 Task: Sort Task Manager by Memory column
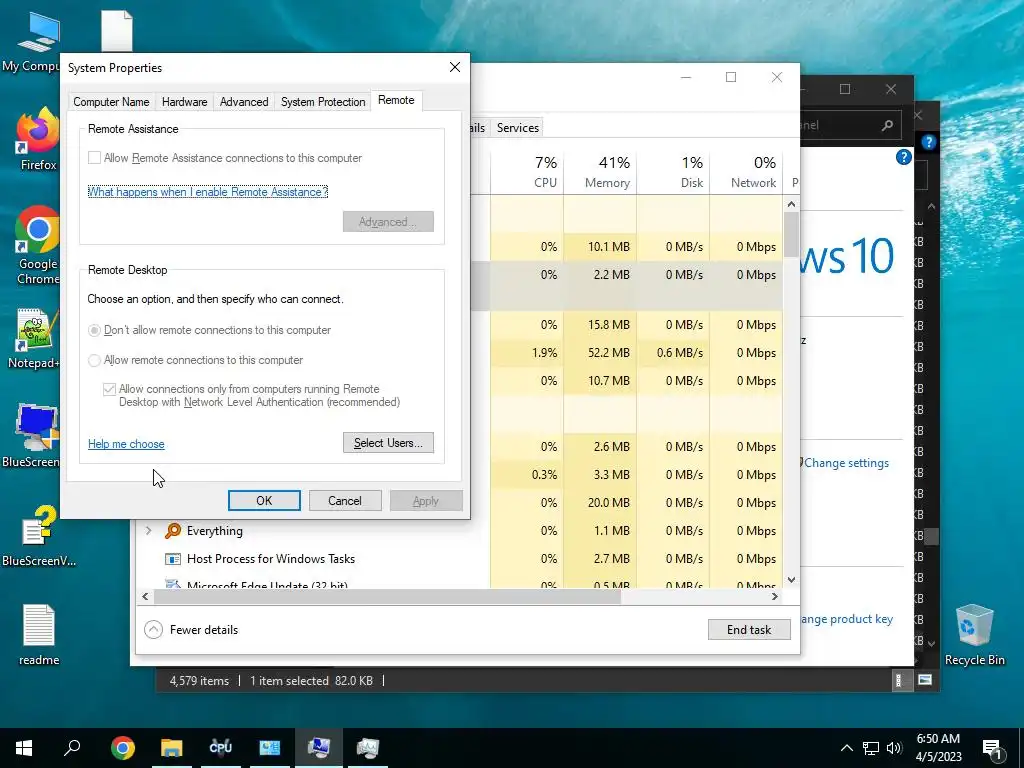click(x=601, y=172)
